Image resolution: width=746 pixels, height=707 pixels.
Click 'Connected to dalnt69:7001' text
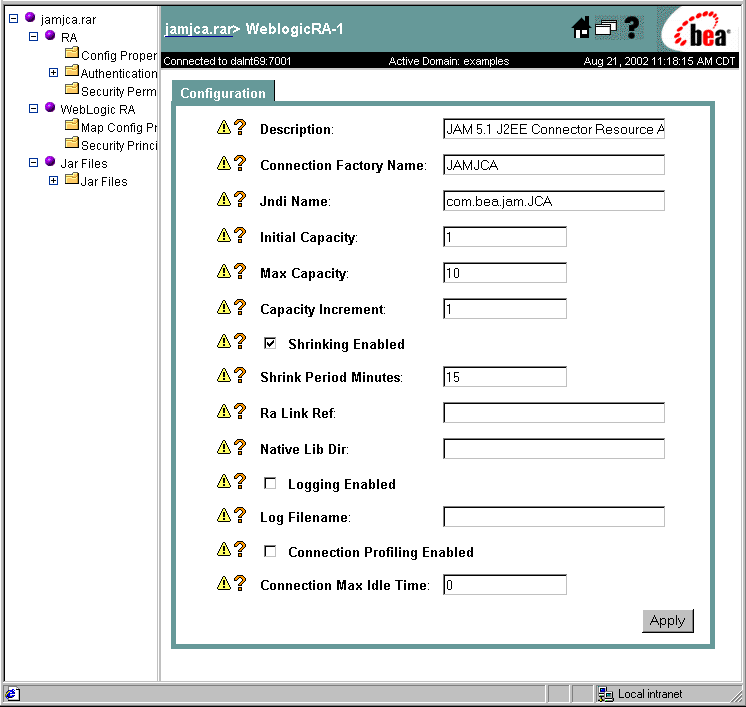tap(227, 61)
